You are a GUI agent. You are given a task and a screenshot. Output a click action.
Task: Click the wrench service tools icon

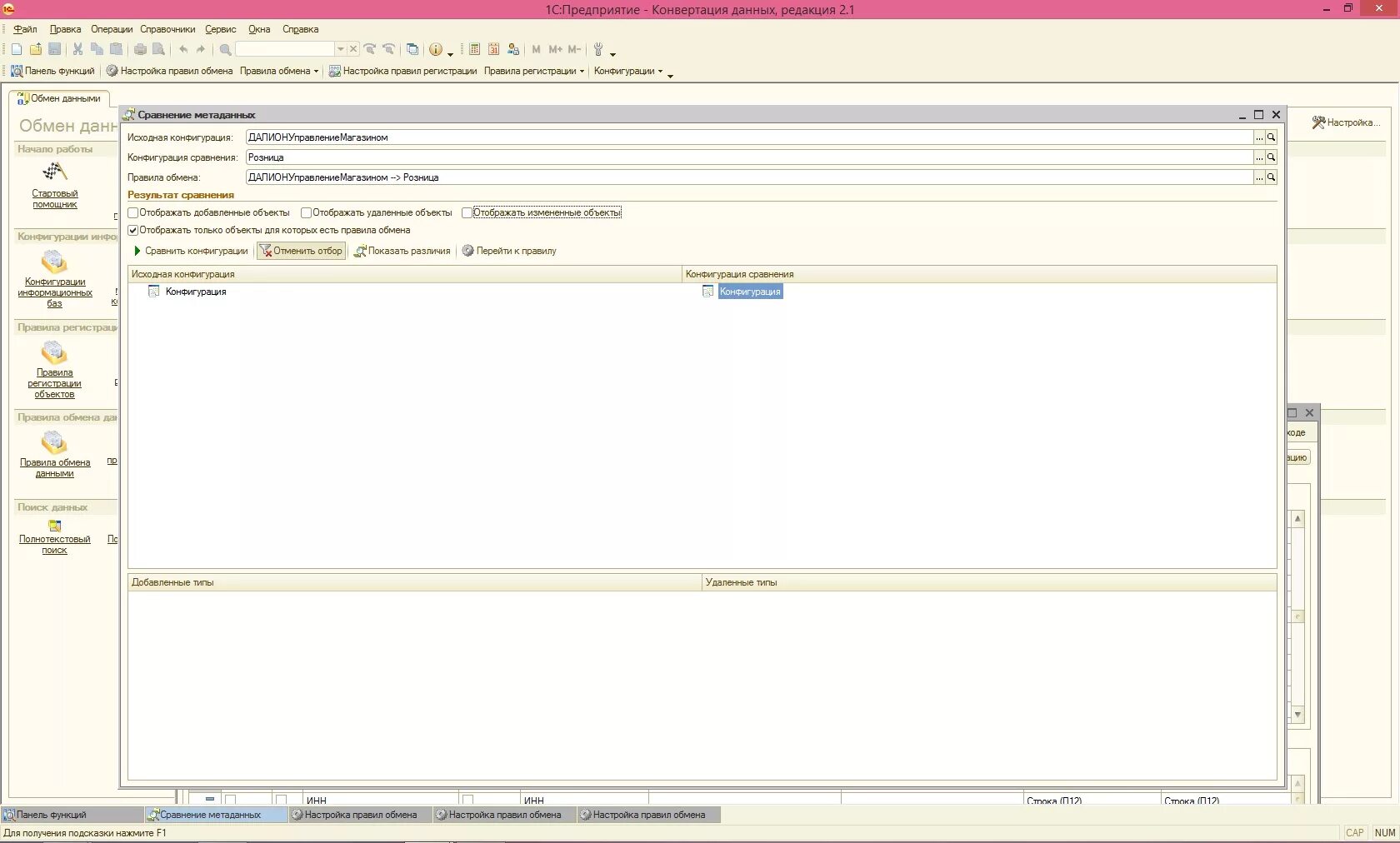point(598,49)
